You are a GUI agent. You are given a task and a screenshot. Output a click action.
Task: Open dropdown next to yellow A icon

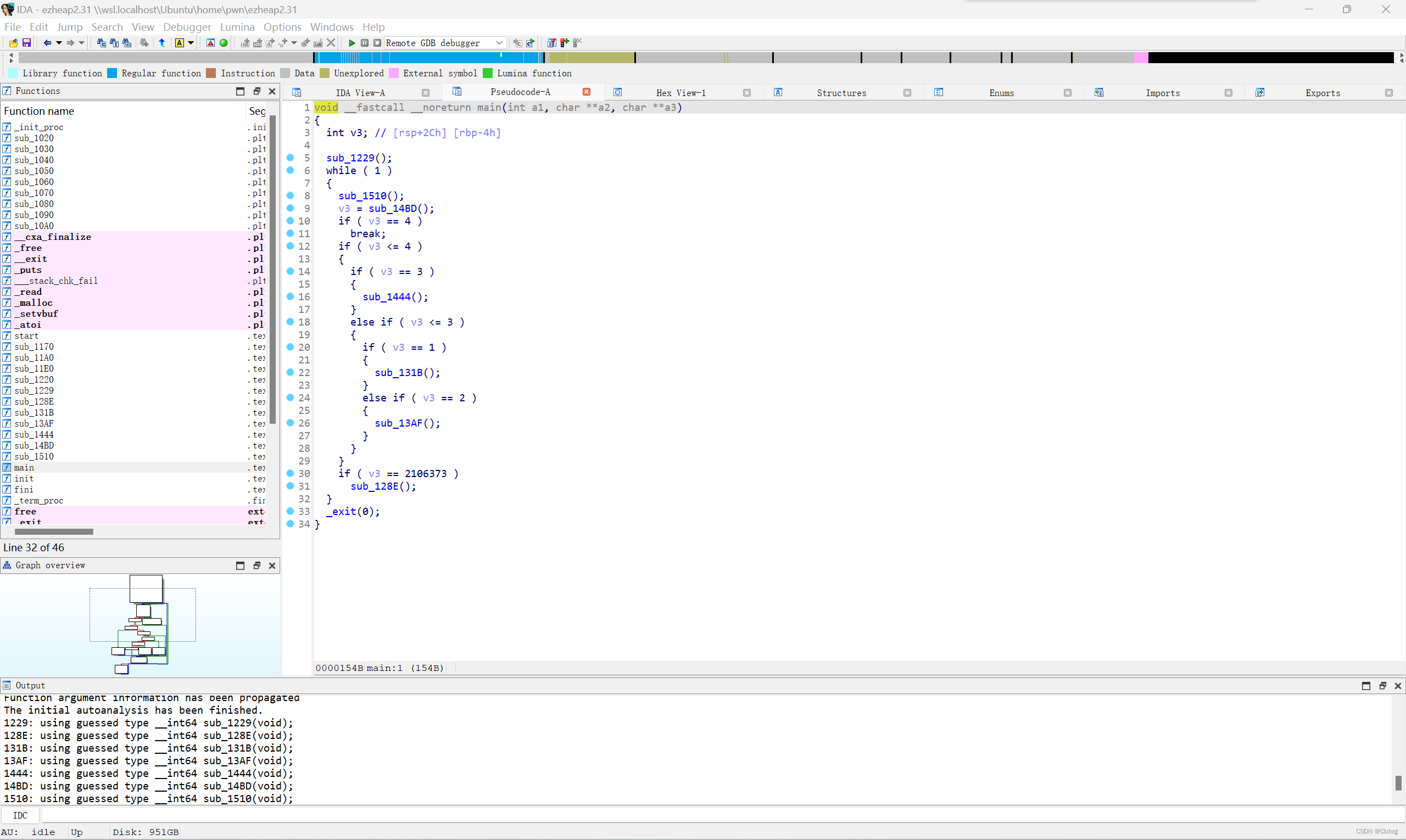point(191,43)
